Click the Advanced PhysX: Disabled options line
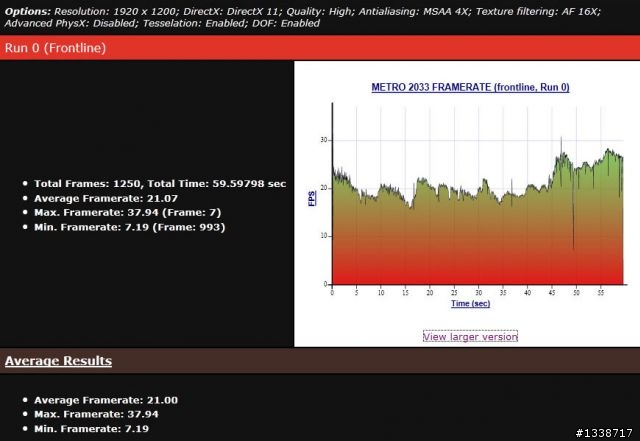This screenshot has height=441, width=640. pyautogui.click(x=162, y=23)
